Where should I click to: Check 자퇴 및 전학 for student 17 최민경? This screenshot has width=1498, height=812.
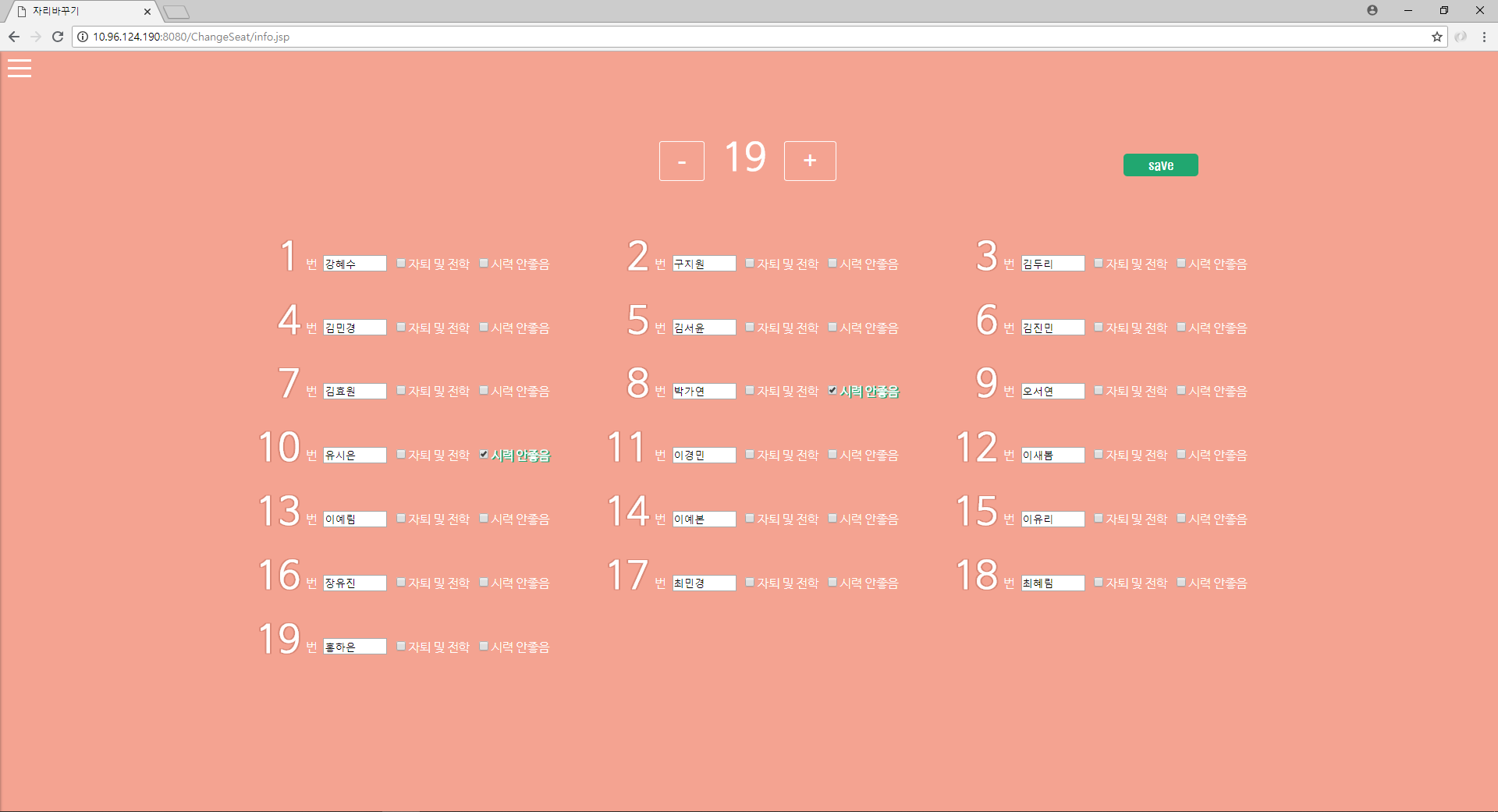[x=749, y=582]
